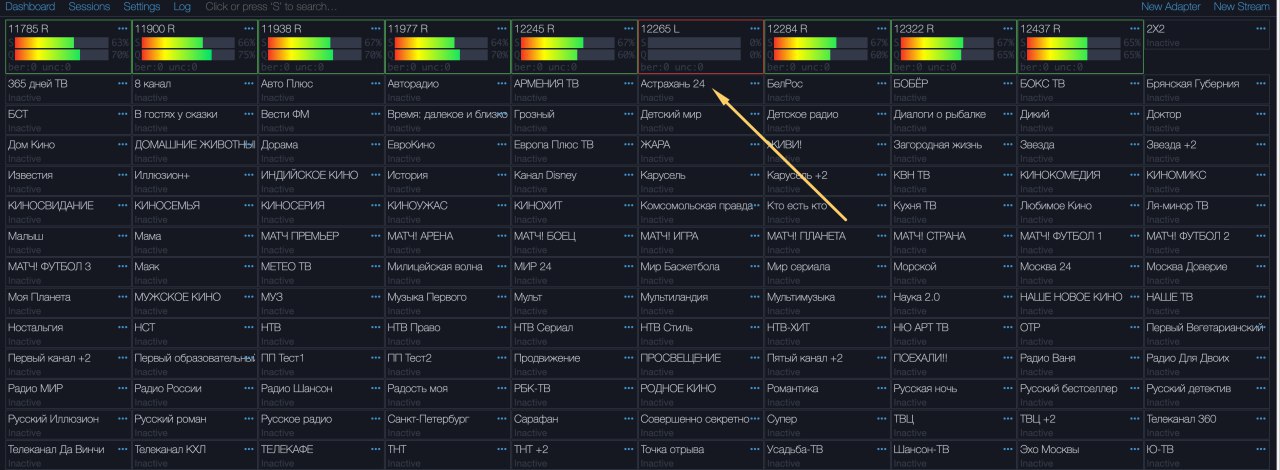Open the Dashboard menu item

coord(30,6)
